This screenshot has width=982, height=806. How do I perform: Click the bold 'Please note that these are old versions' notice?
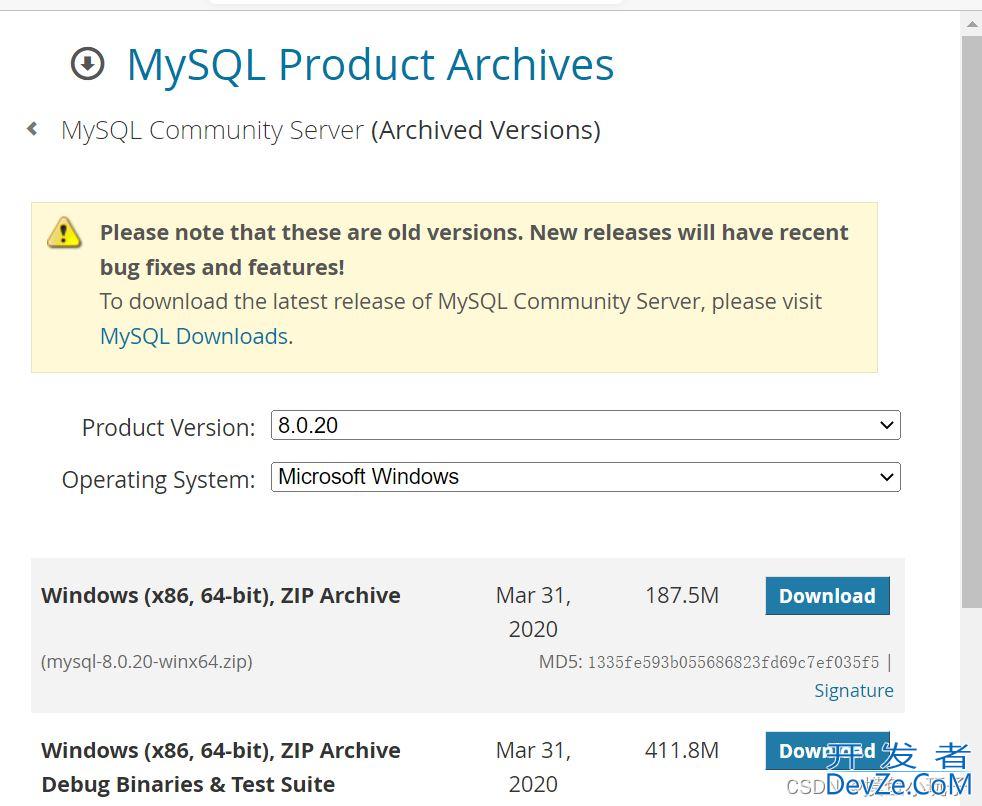[x=474, y=249]
